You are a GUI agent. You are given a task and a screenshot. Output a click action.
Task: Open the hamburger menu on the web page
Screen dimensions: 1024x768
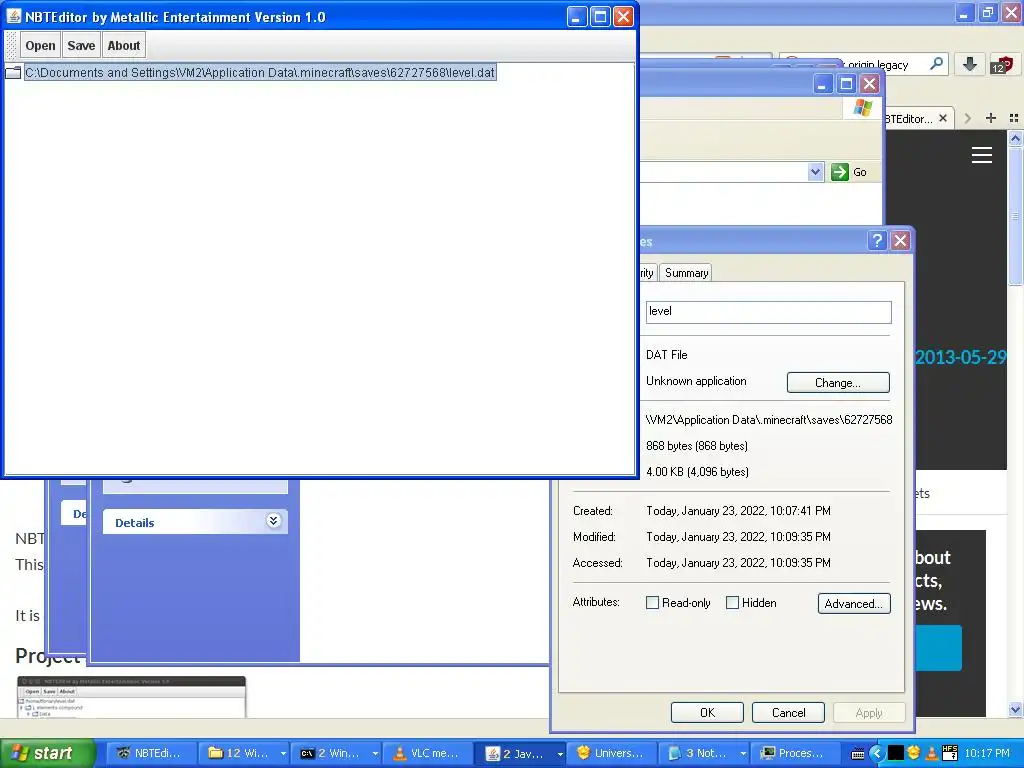tap(982, 155)
